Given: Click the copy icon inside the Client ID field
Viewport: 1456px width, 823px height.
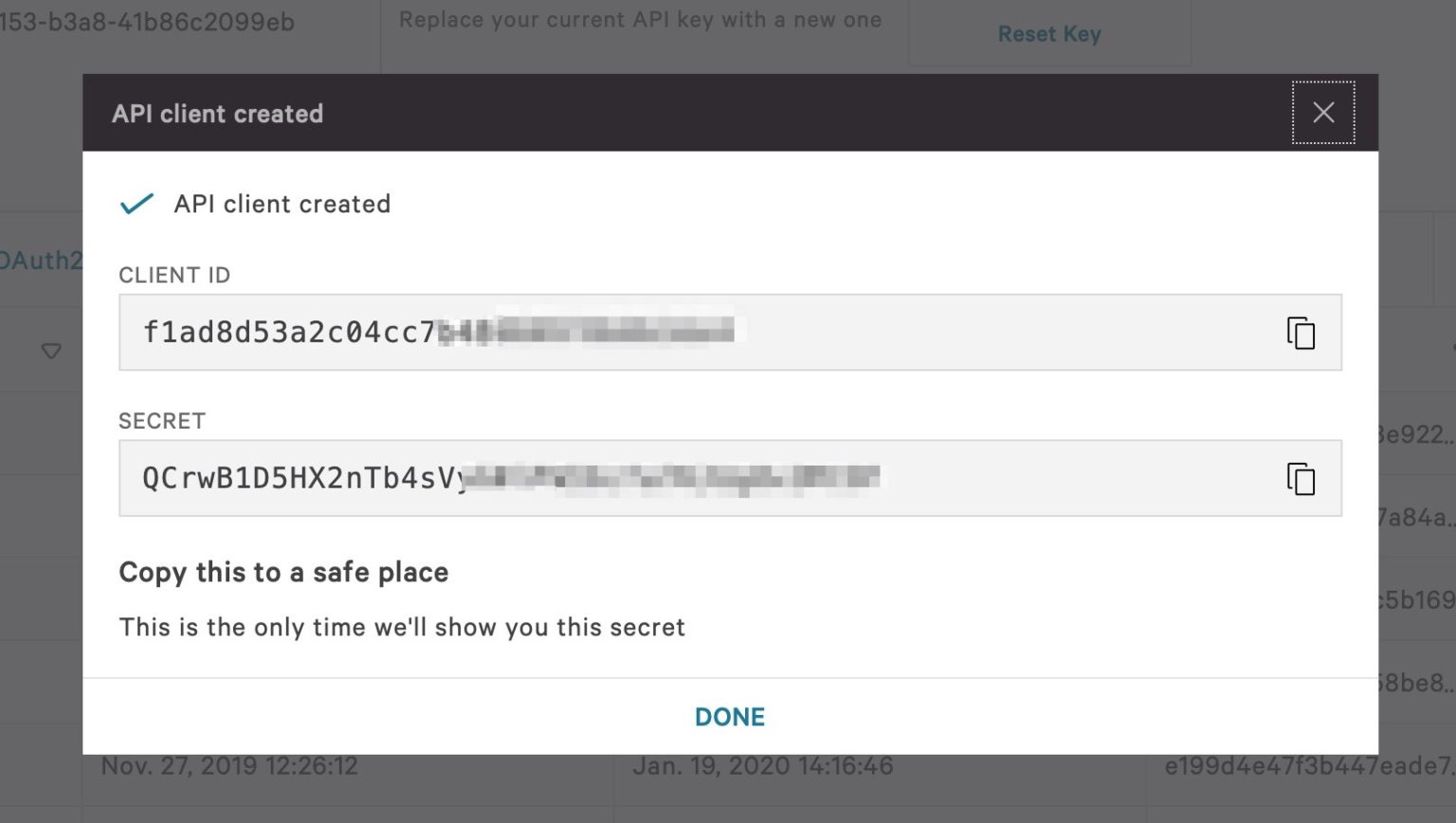Looking at the screenshot, I should coord(1302,334).
